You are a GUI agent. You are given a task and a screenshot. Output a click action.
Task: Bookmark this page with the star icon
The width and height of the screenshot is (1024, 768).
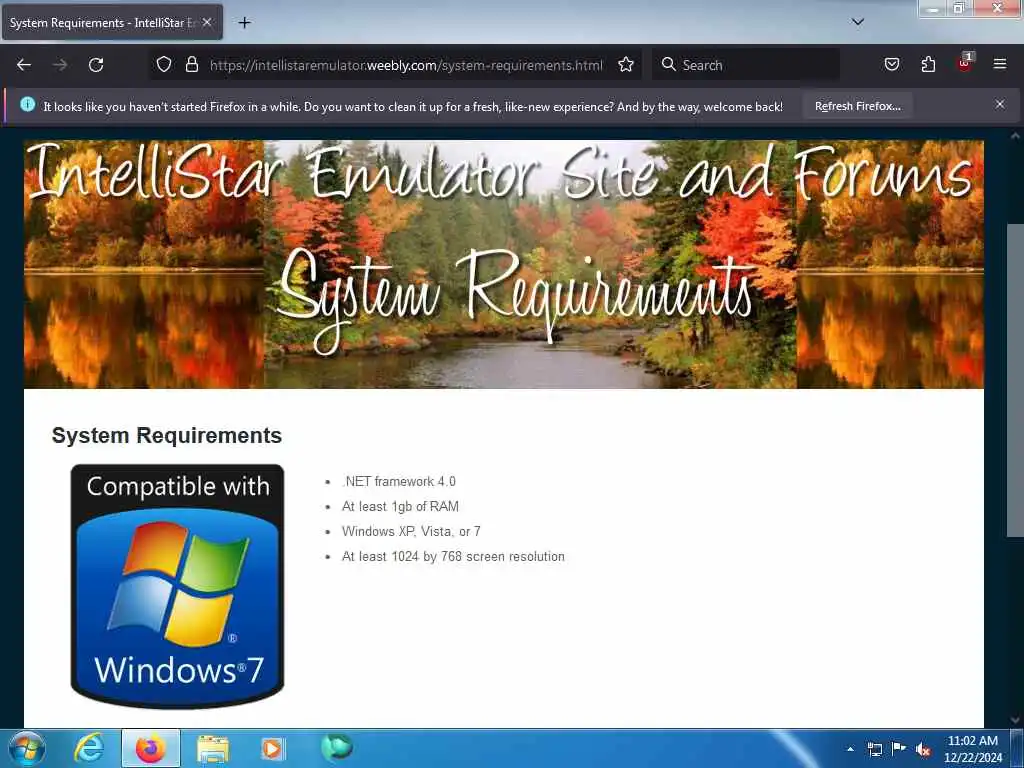click(626, 64)
